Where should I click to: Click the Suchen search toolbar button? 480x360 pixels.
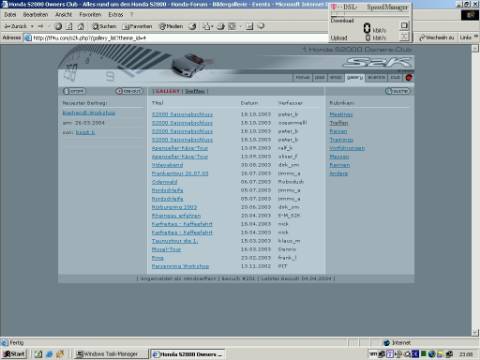pos(105,26)
